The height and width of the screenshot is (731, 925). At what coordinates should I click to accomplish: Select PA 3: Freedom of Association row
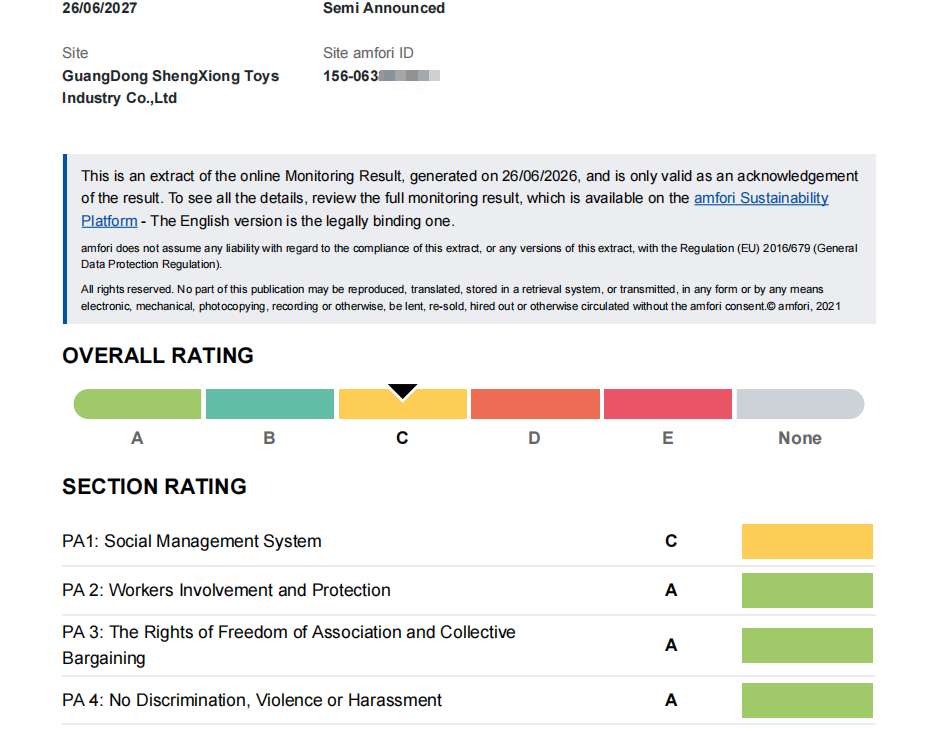468,645
